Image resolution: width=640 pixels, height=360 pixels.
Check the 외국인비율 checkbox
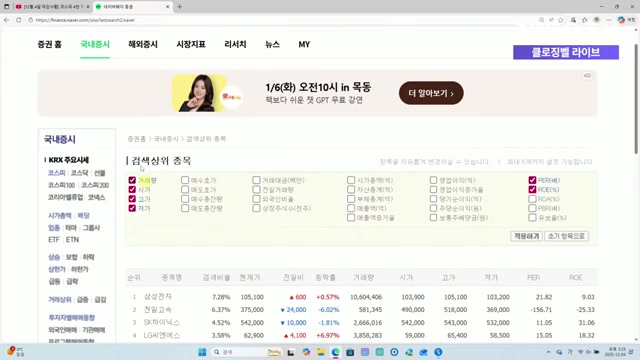tap(256, 199)
